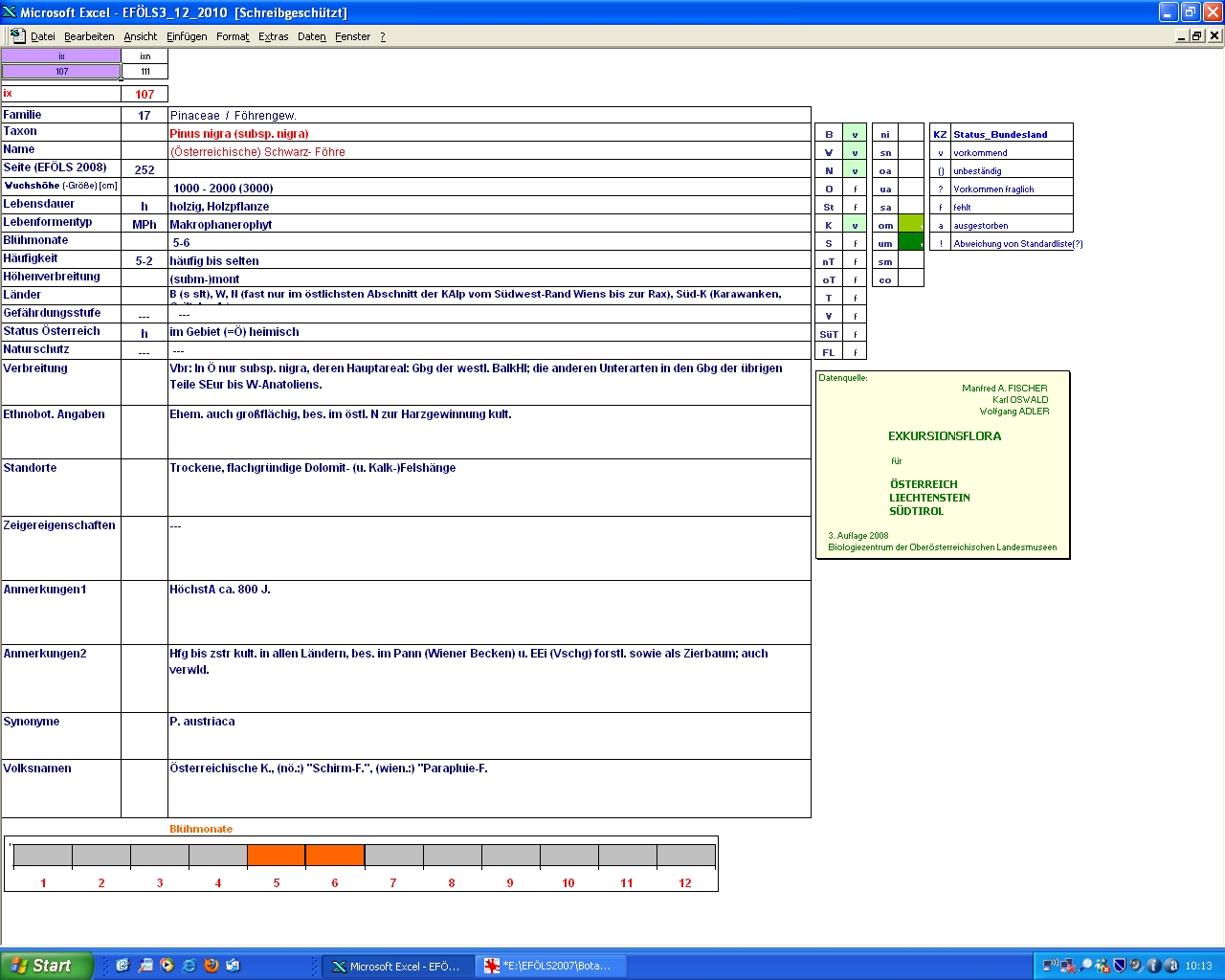The width and height of the screenshot is (1225, 980).
Task: Select the purple cell containing 107
Action: [61, 71]
